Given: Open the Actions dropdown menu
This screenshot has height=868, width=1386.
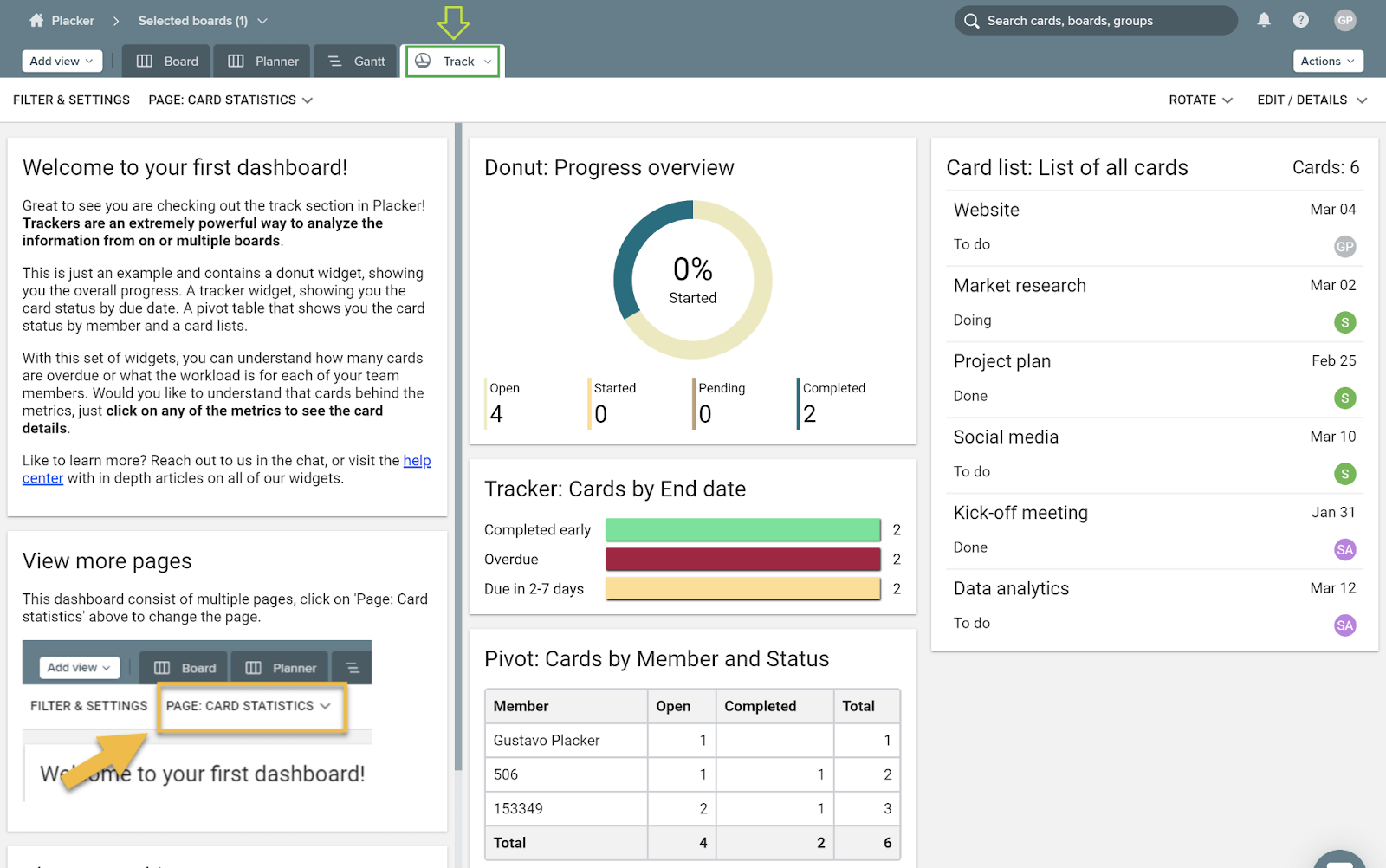Looking at the screenshot, I should (x=1327, y=61).
